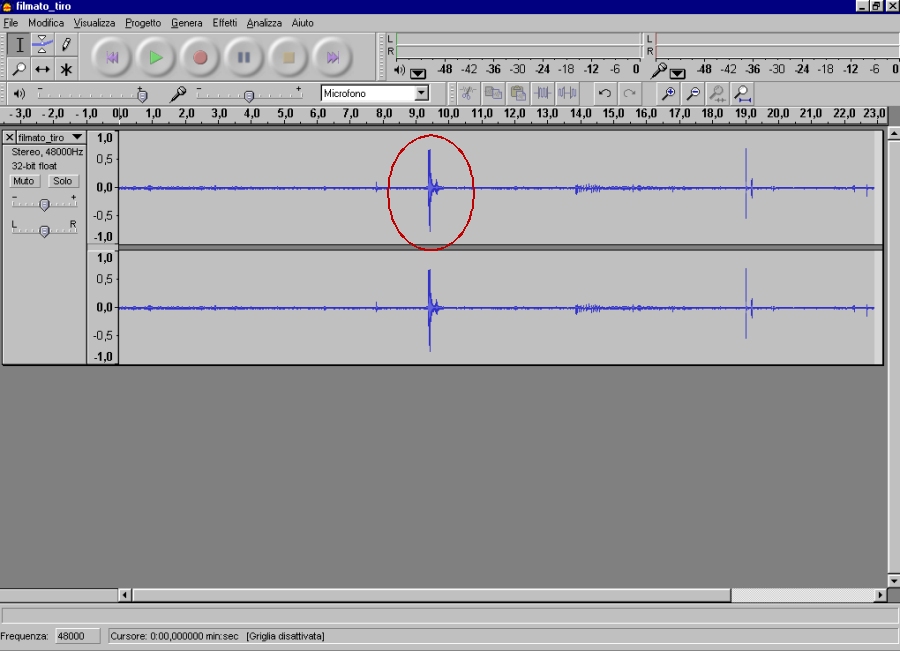Click the "32-bit float" track format text
Image resolution: width=900 pixels, height=651 pixels.
(34, 166)
